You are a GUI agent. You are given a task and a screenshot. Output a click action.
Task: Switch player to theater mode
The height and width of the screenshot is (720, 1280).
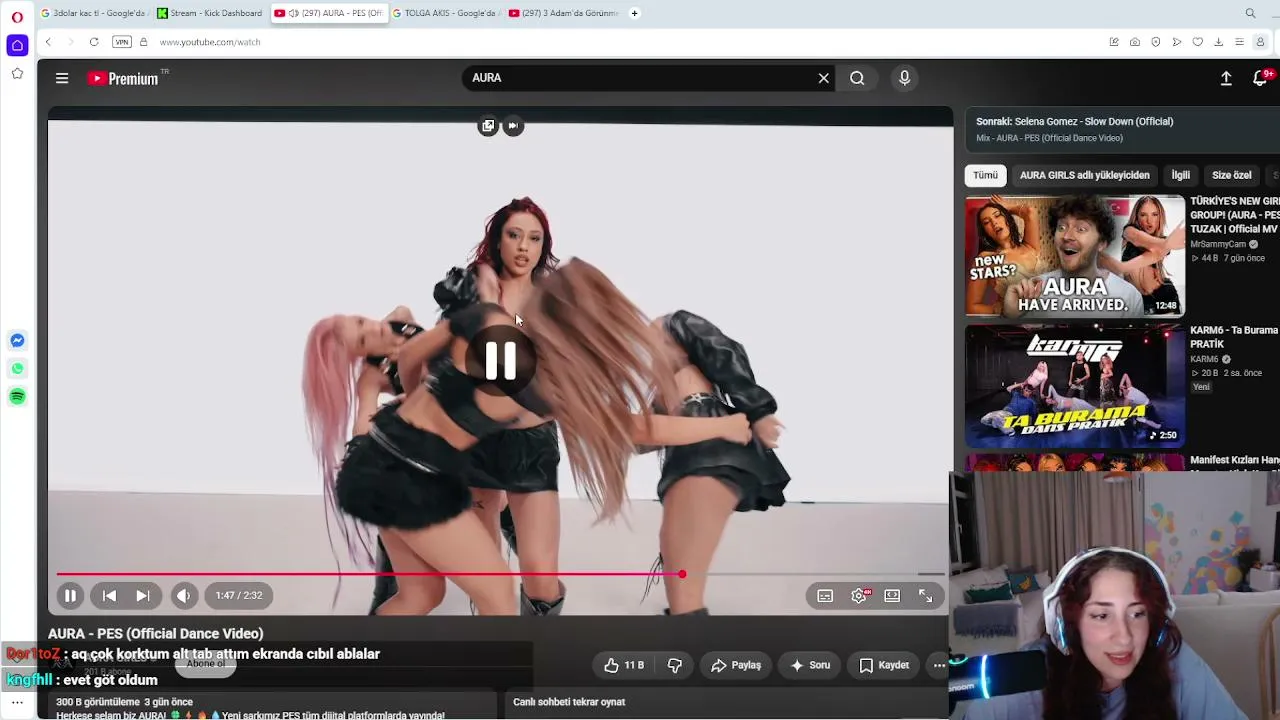tap(892, 596)
